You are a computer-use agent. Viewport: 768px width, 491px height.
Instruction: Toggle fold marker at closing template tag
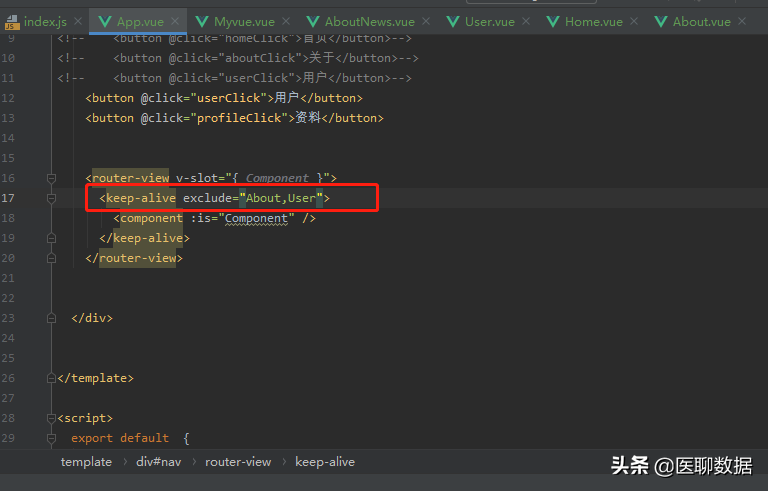coord(51,378)
